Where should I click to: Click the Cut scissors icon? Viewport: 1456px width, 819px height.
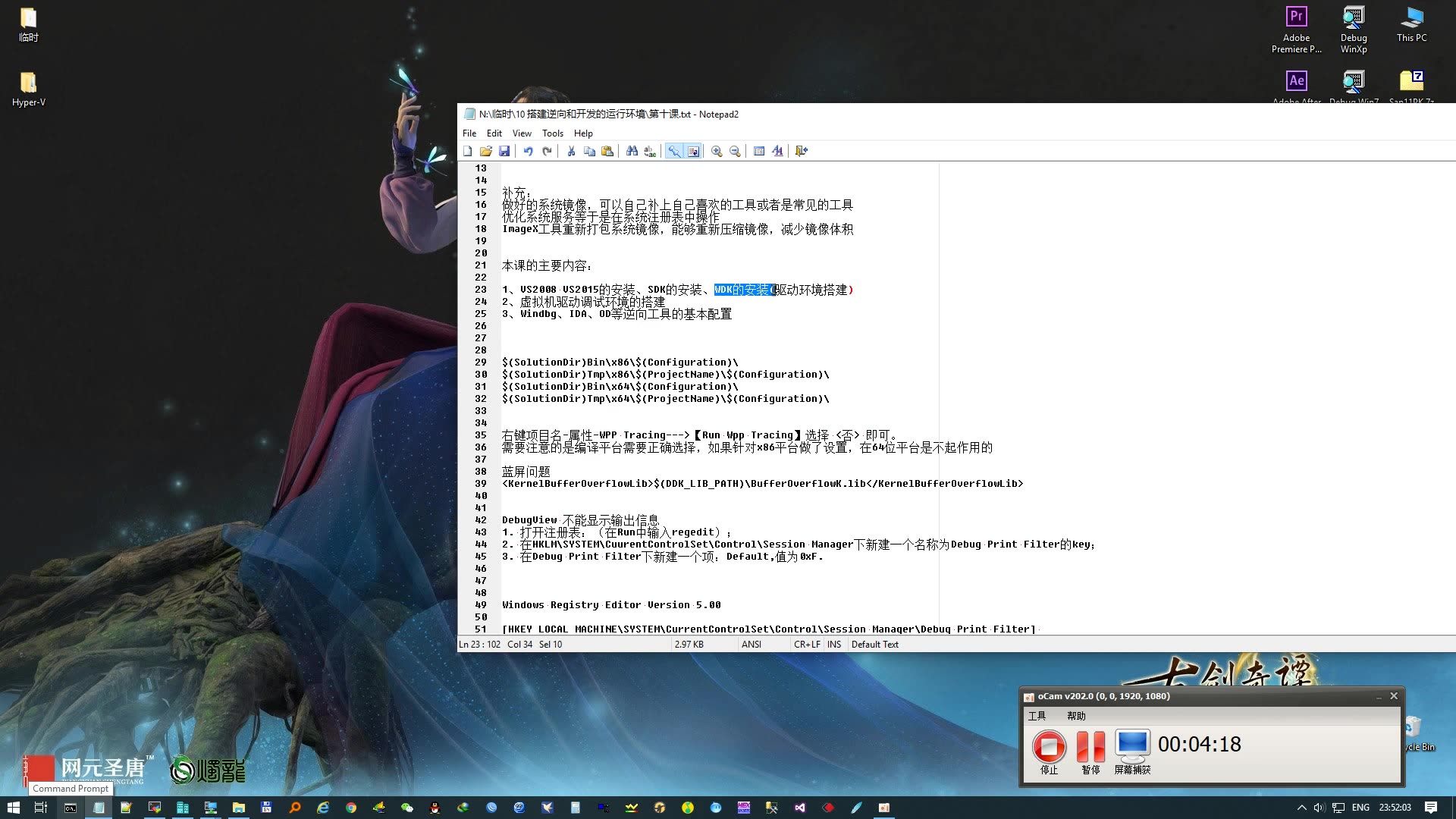click(571, 152)
